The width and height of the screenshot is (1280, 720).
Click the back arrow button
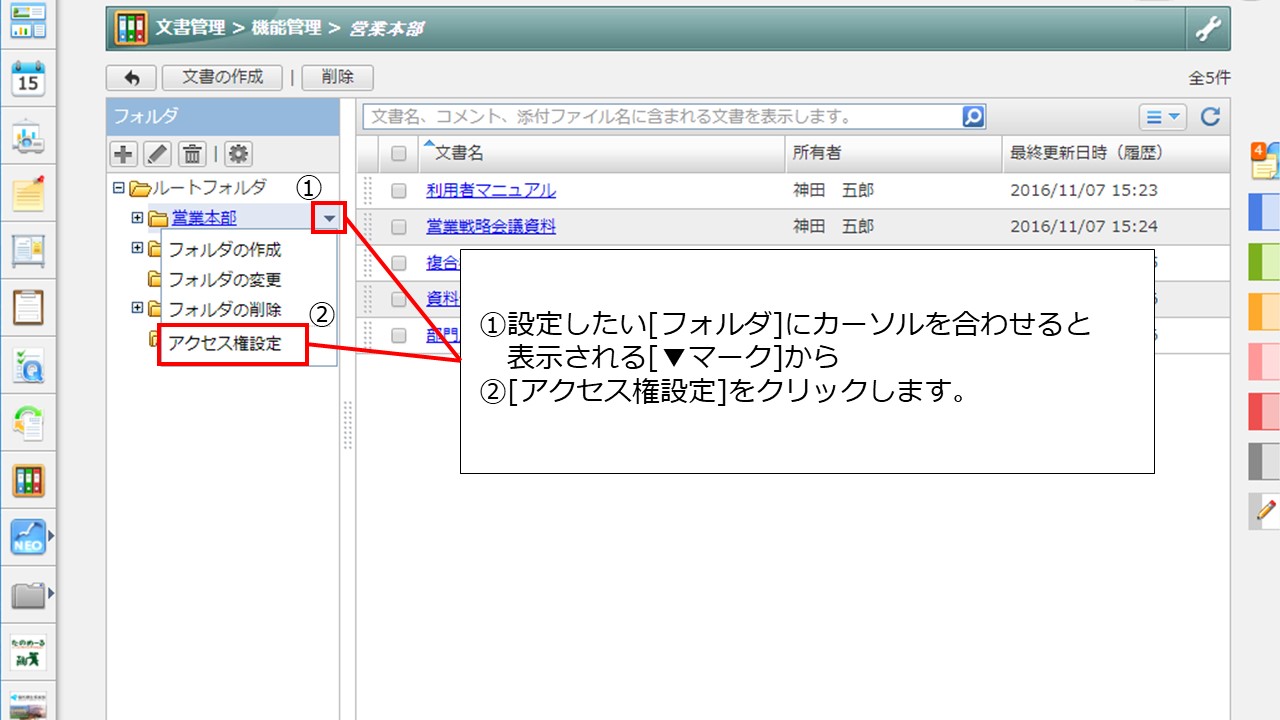(130, 77)
